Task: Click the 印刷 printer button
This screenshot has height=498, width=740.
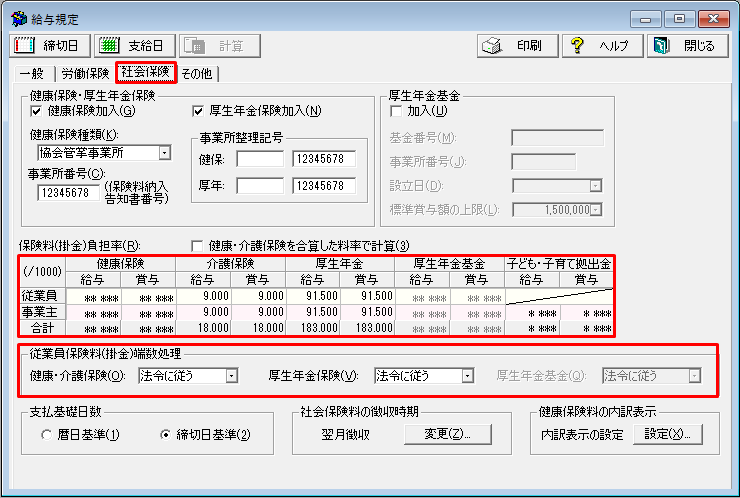Action: point(514,45)
